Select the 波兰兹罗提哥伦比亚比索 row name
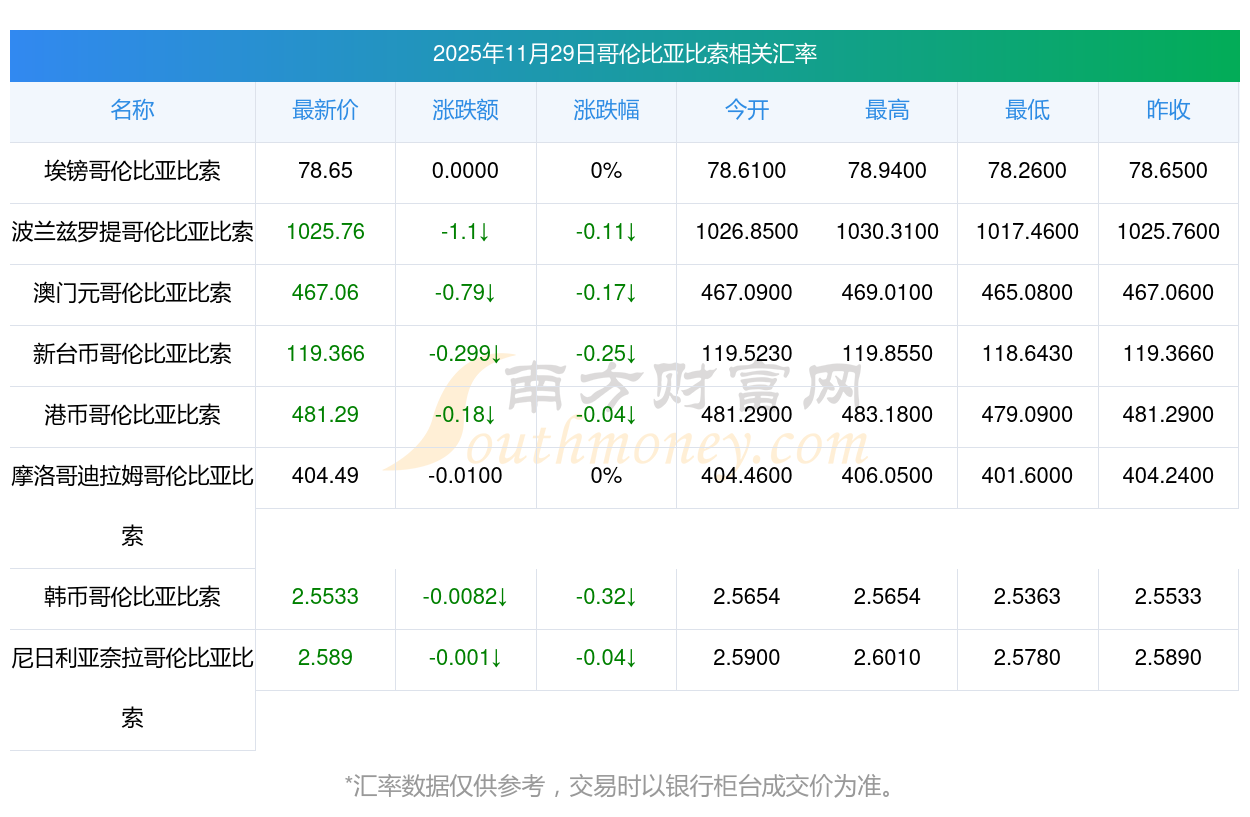The image size is (1250, 817). pyautogui.click(x=132, y=232)
